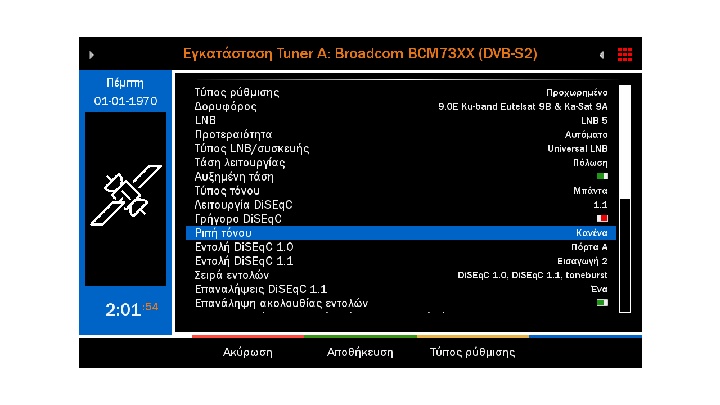Click the blue color bar at bottom right

coord(585,337)
